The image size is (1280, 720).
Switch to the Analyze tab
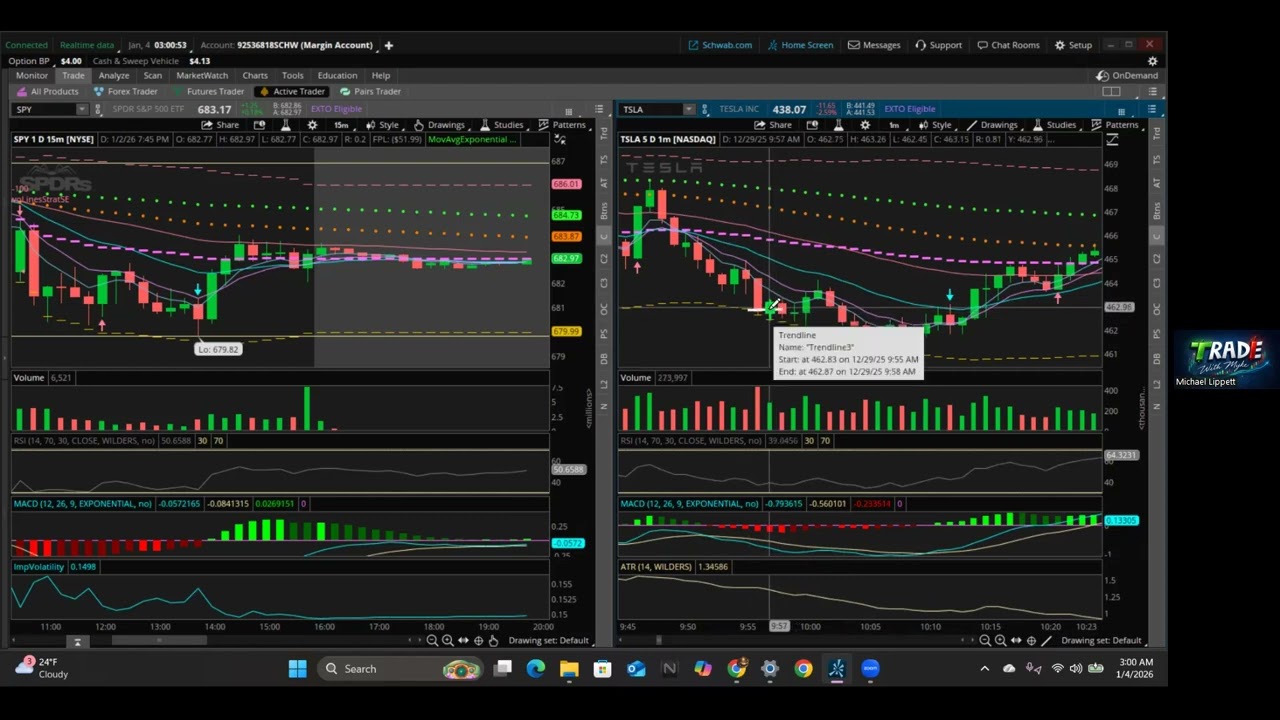click(114, 75)
